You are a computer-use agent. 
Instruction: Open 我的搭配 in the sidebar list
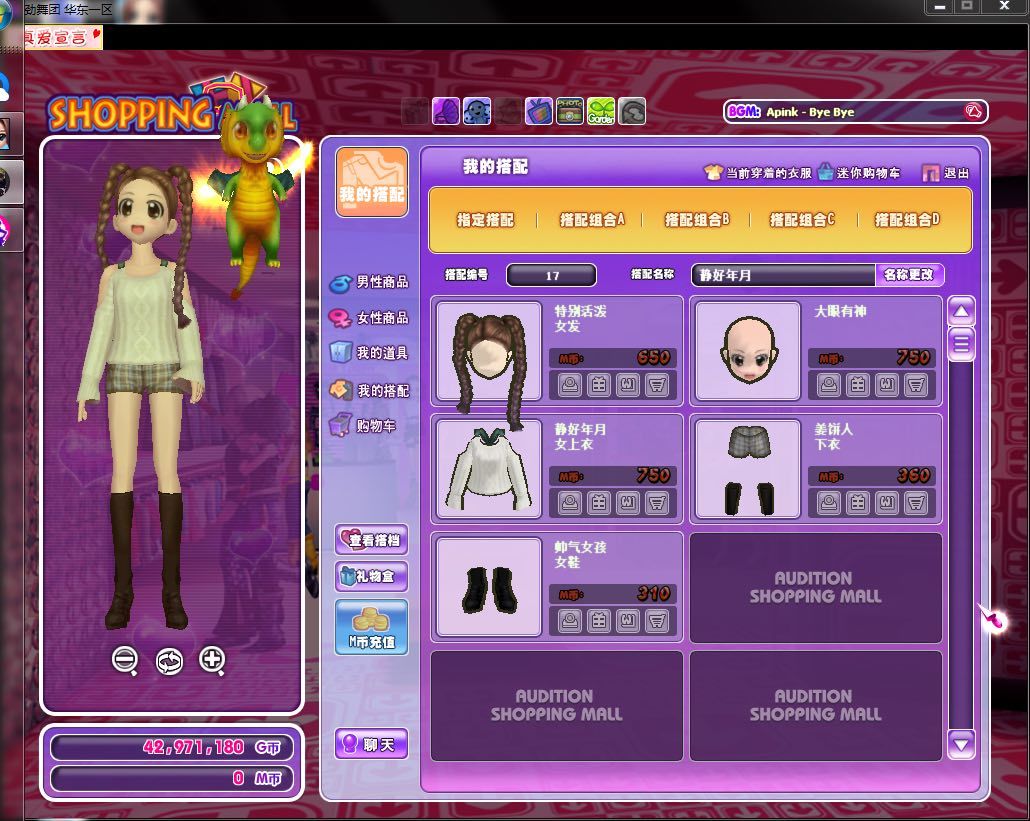[369, 391]
